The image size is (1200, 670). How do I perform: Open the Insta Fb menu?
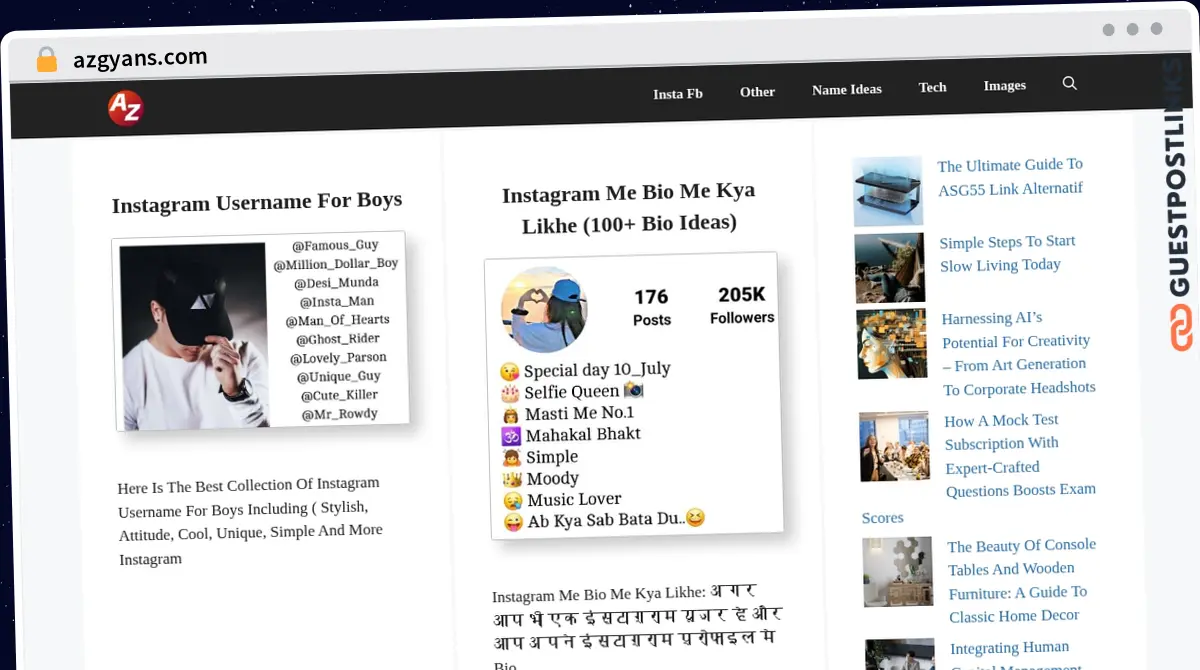(x=678, y=93)
